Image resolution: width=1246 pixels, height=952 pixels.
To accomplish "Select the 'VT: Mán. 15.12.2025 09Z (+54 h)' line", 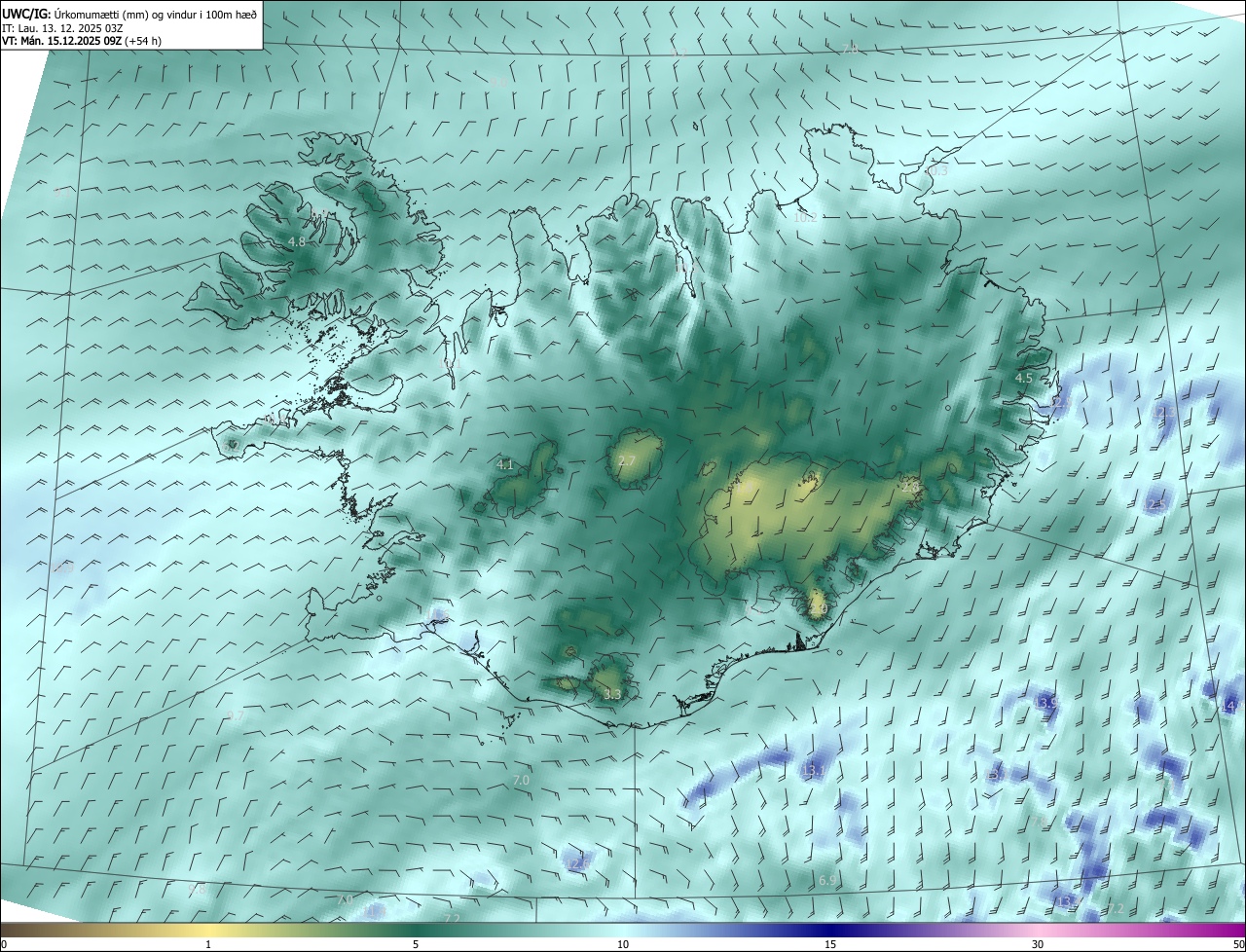I will click(x=81, y=41).
